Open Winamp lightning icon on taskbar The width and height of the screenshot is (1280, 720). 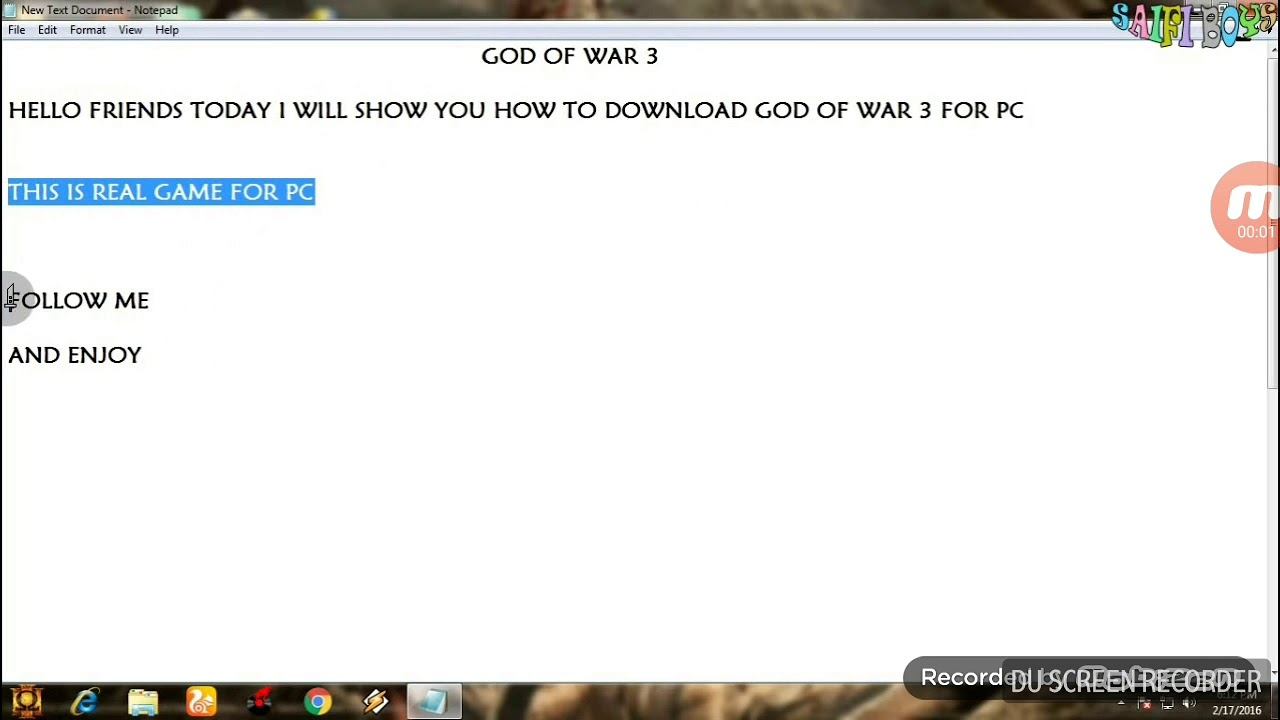pyautogui.click(x=376, y=702)
